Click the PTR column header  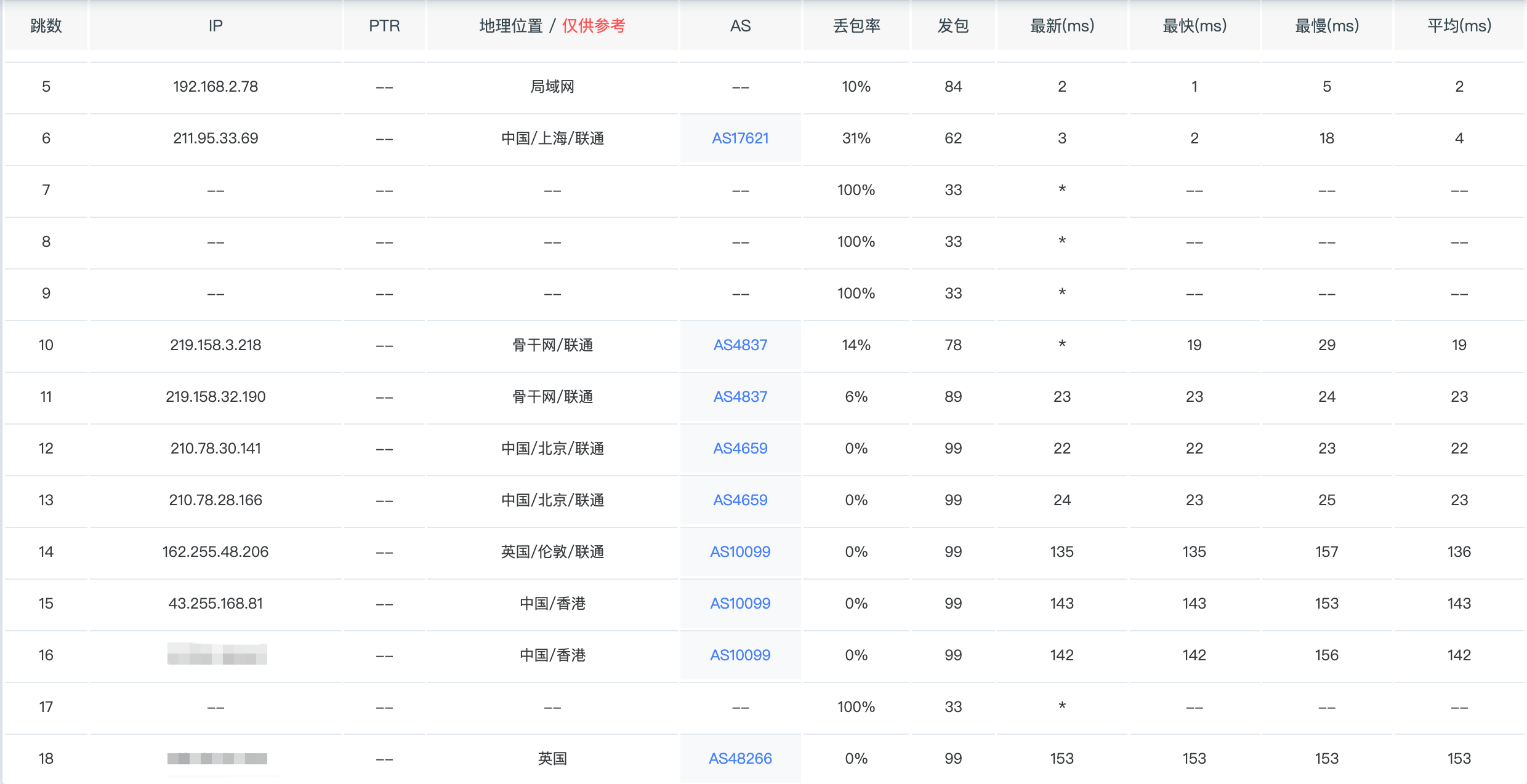pos(384,26)
